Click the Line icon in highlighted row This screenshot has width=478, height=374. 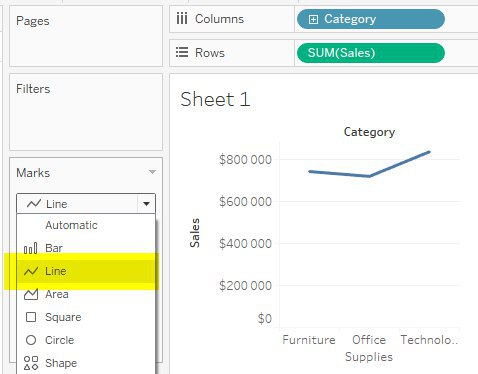pyautogui.click(x=31, y=271)
